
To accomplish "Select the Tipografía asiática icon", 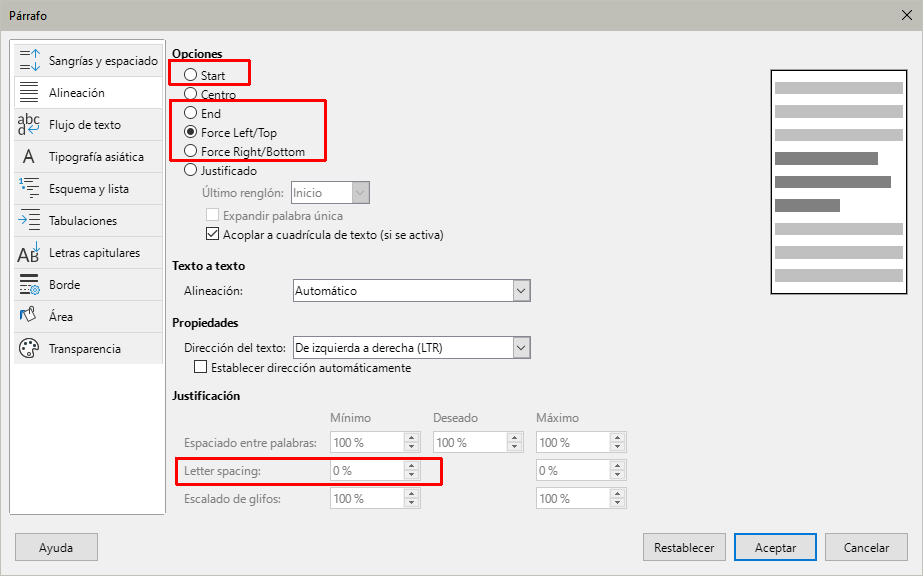I will 29,157.
